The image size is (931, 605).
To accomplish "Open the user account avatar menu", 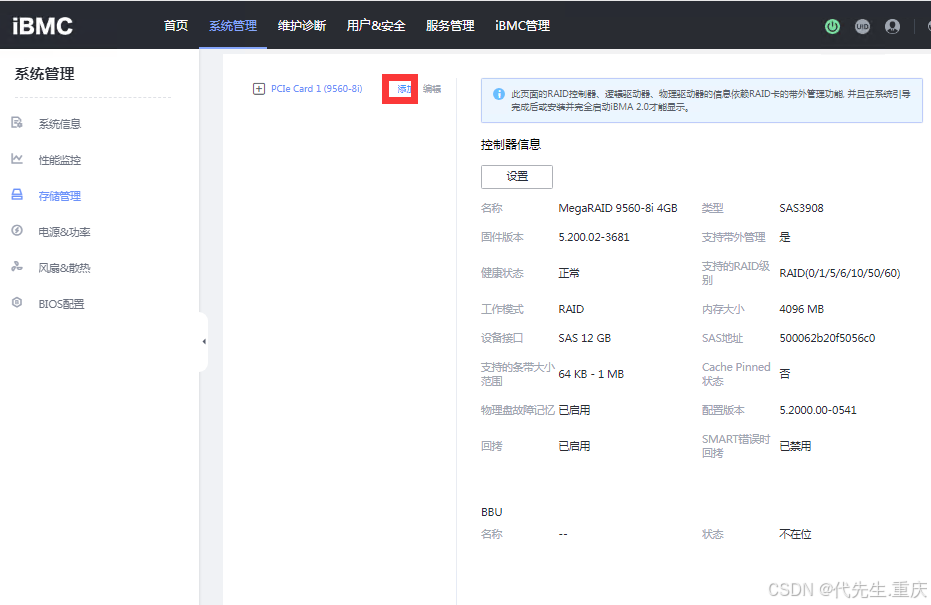I will tap(892, 26).
